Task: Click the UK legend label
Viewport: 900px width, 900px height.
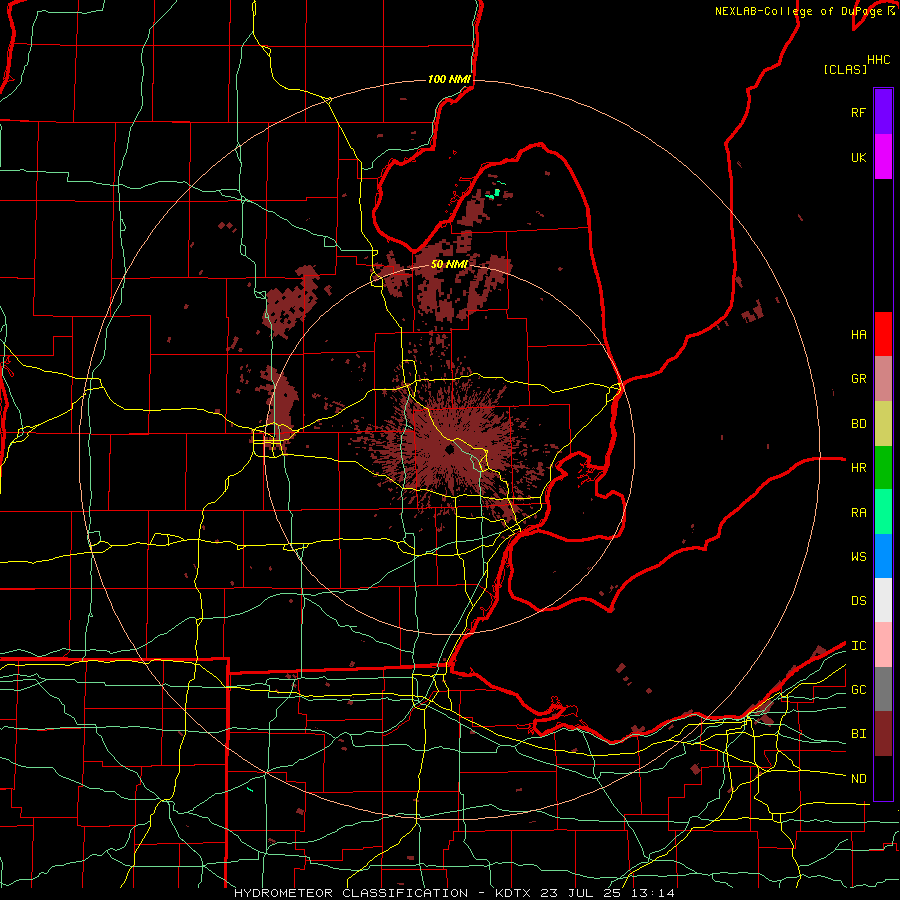Action: [x=858, y=157]
